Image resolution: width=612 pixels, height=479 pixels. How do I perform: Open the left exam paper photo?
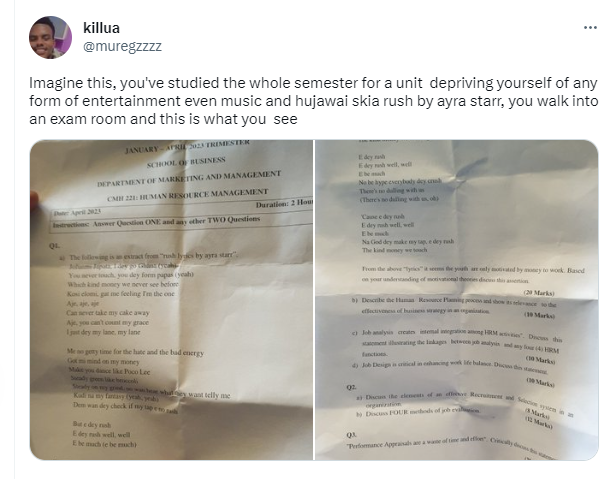[x=170, y=300]
